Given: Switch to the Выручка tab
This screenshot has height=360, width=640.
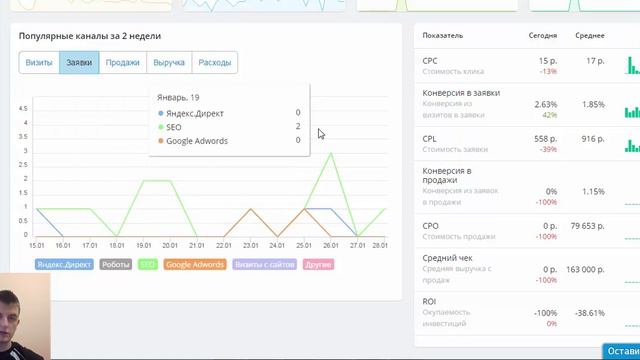Looking at the screenshot, I should pyautogui.click(x=169, y=62).
